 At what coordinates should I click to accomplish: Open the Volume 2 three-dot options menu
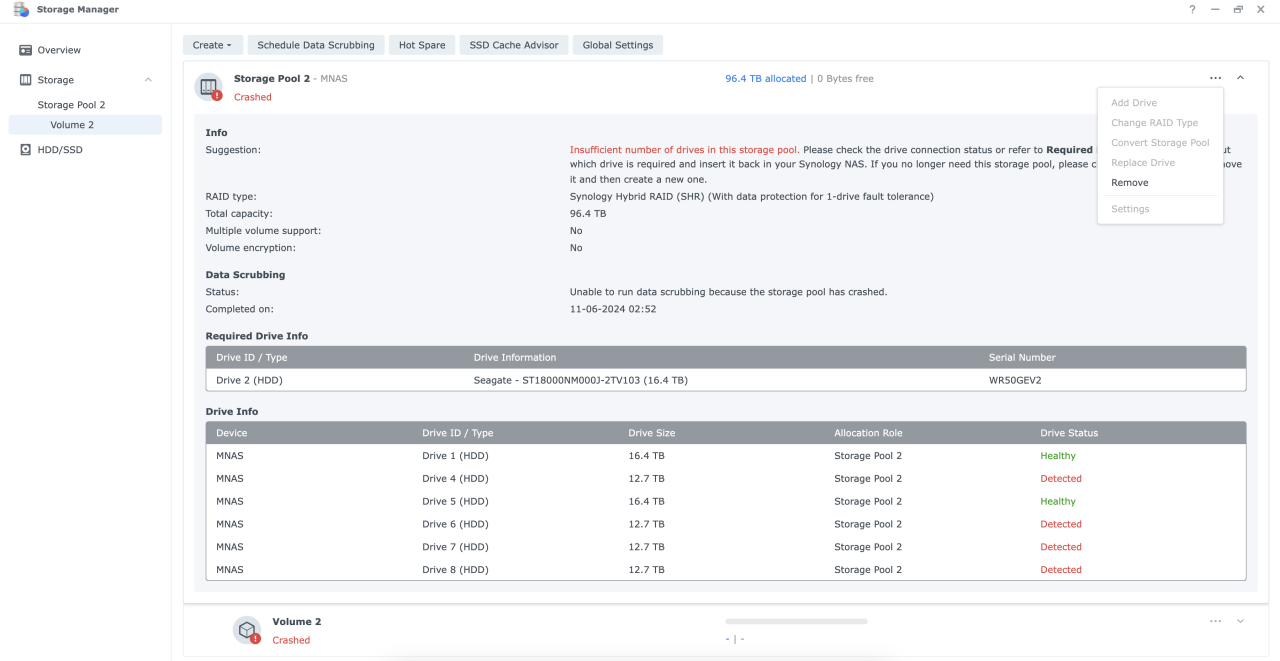pos(1215,621)
